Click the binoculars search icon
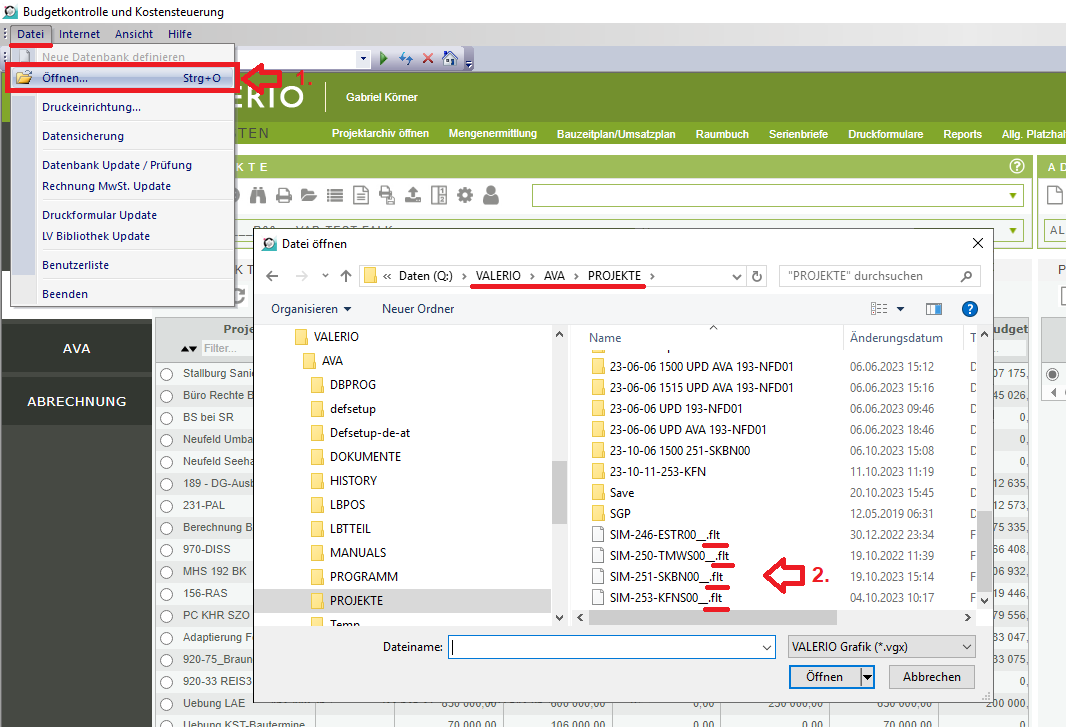Image resolution: width=1066 pixels, height=727 pixels. [259, 196]
